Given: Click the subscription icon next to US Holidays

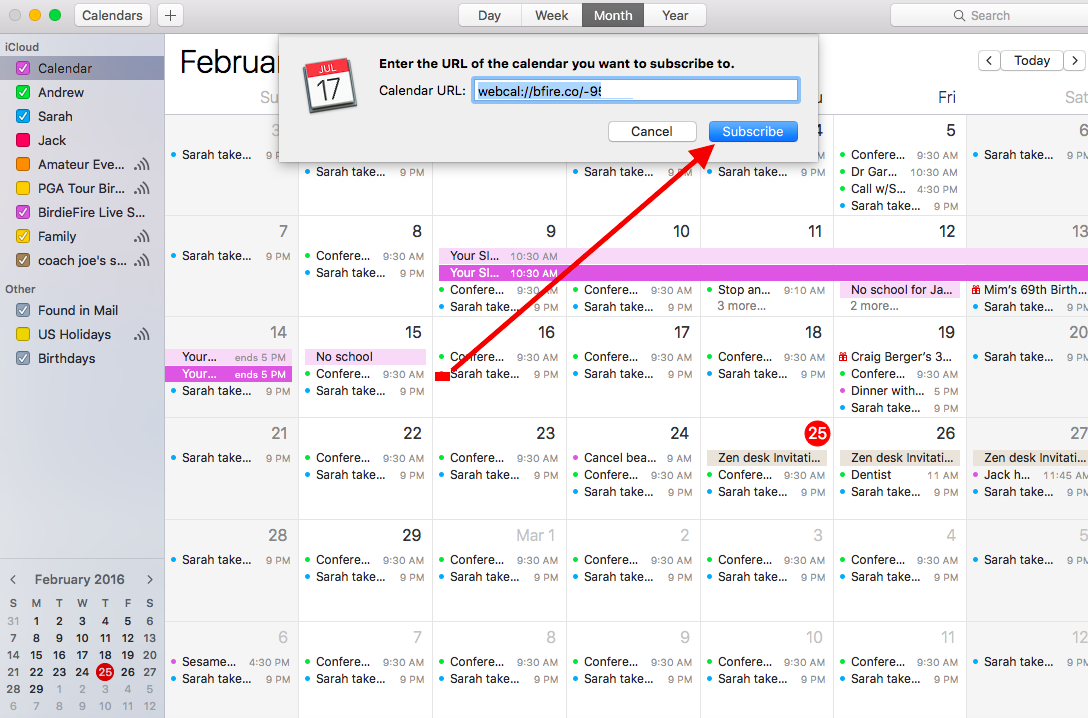Looking at the screenshot, I should point(142,334).
